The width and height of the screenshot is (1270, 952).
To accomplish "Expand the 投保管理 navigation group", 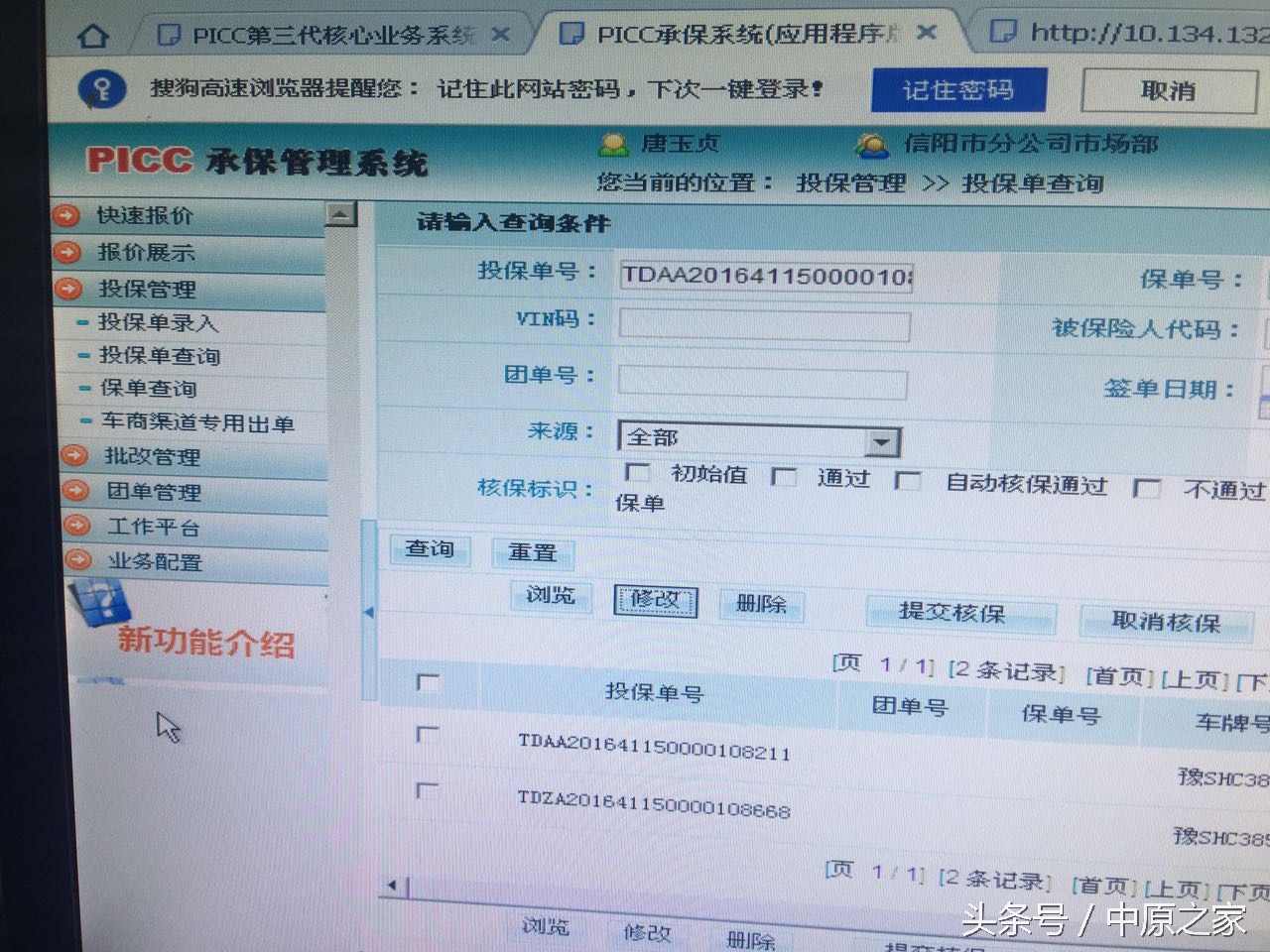I will coord(64,290).
